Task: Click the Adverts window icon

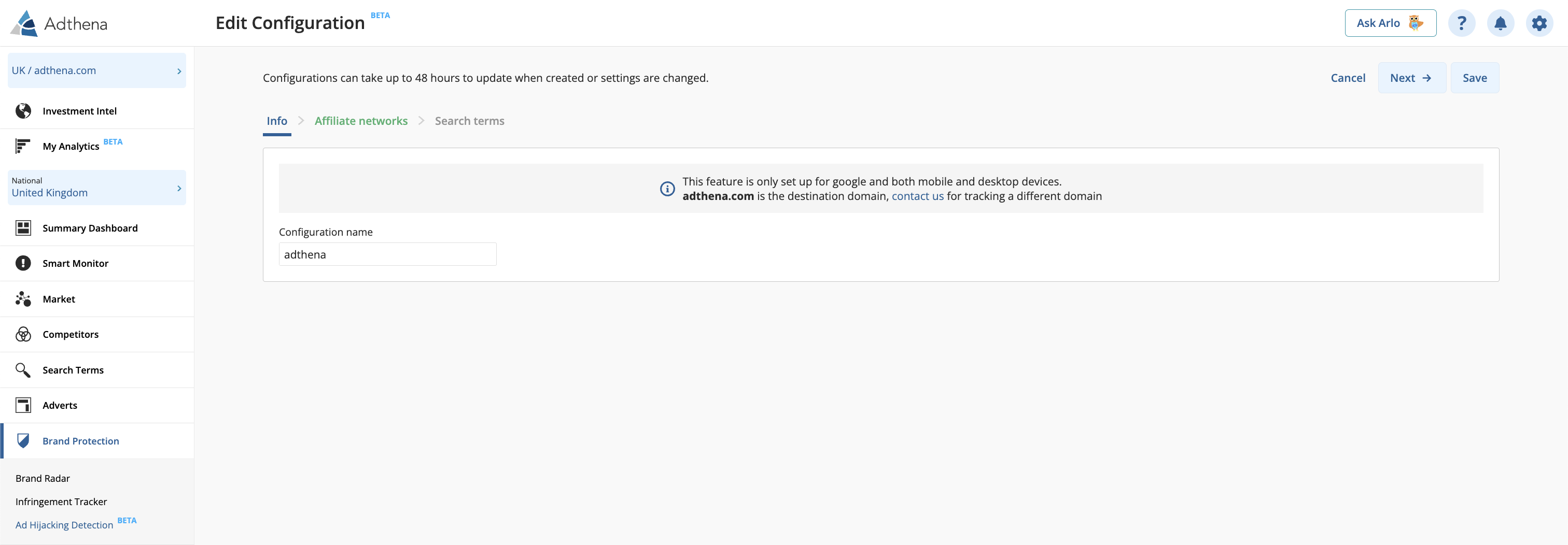Action: tap(23, 405)
